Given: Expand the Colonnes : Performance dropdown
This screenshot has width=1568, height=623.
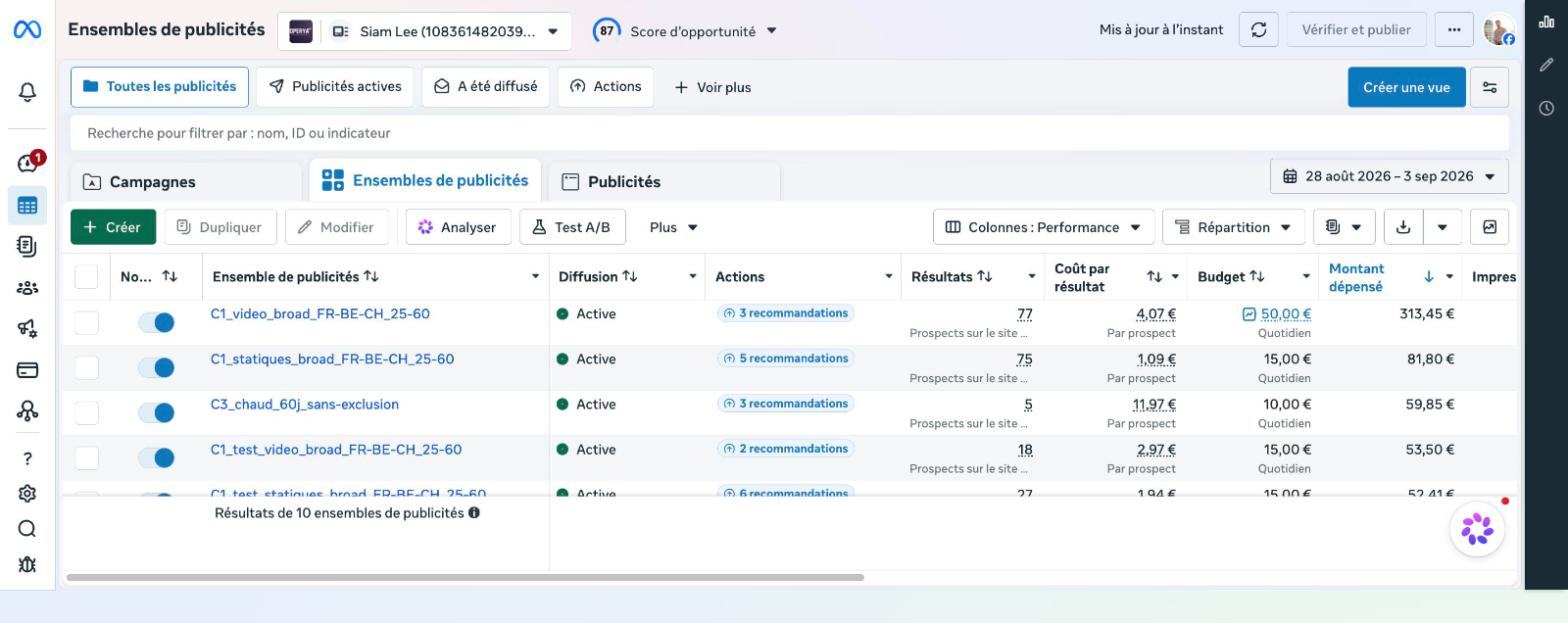Looking at the screenshot, I should [1043, 227].
